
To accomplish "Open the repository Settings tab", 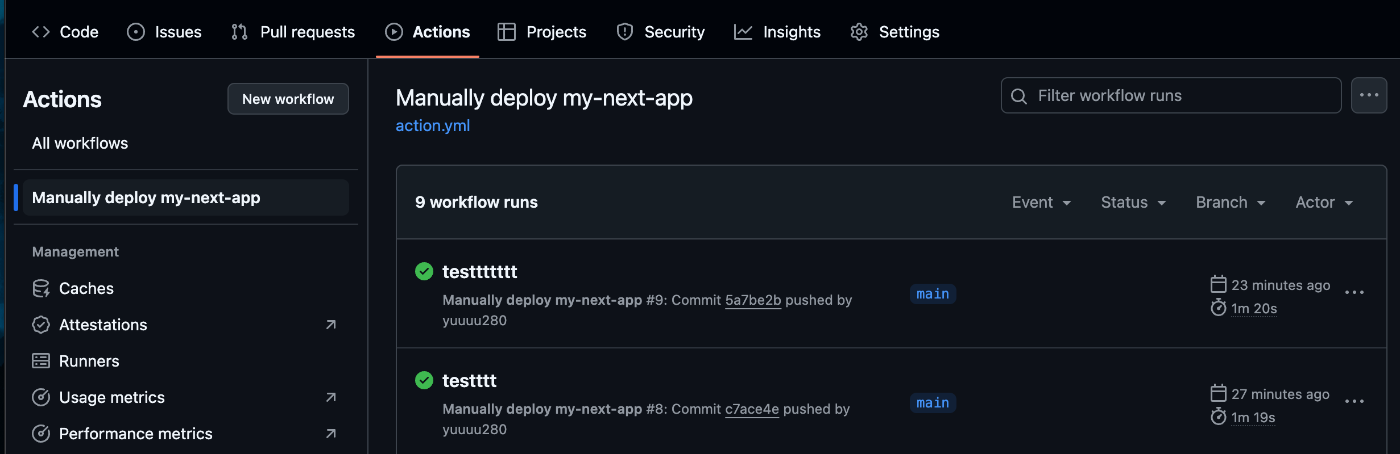I will tap(895, 32).
